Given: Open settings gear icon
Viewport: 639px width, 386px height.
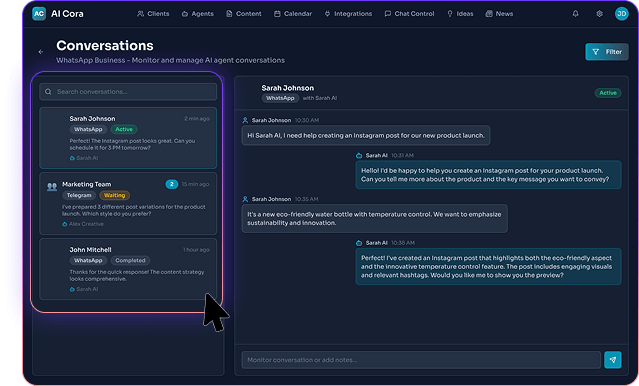Looking at the screenshot, I should pyautogui.click(x=599, y=14).
